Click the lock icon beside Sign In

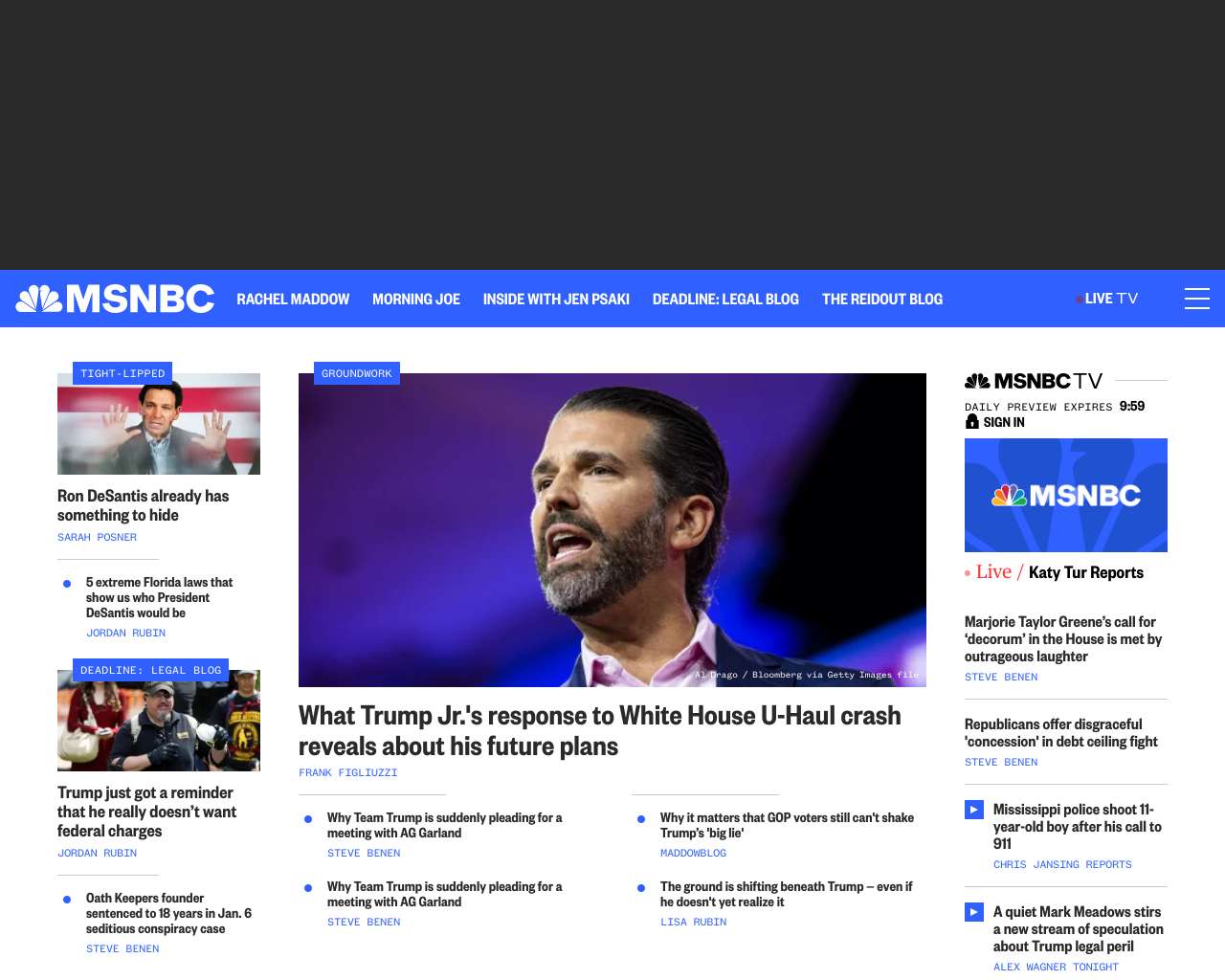coord(972,421)
